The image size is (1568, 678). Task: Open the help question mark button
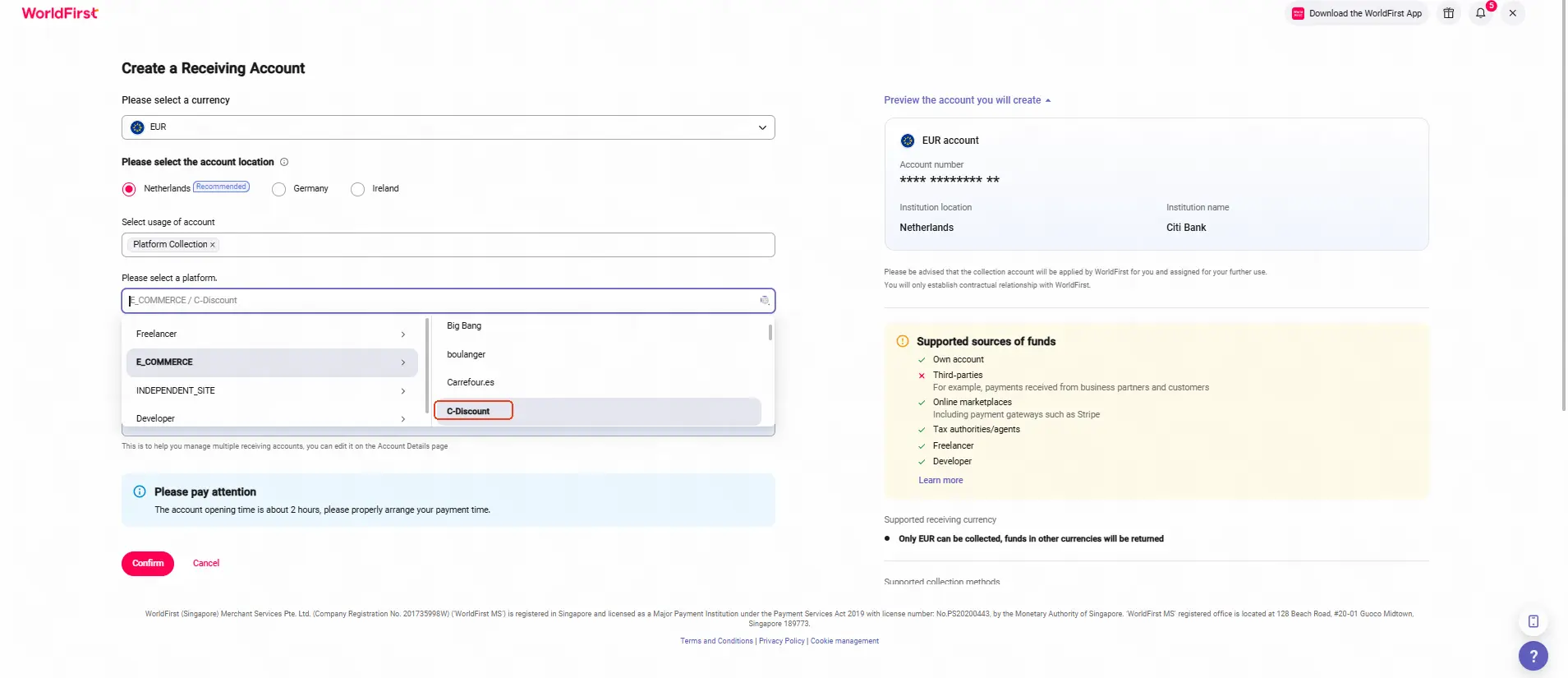pyautogui.click(x=1533, y=656)
